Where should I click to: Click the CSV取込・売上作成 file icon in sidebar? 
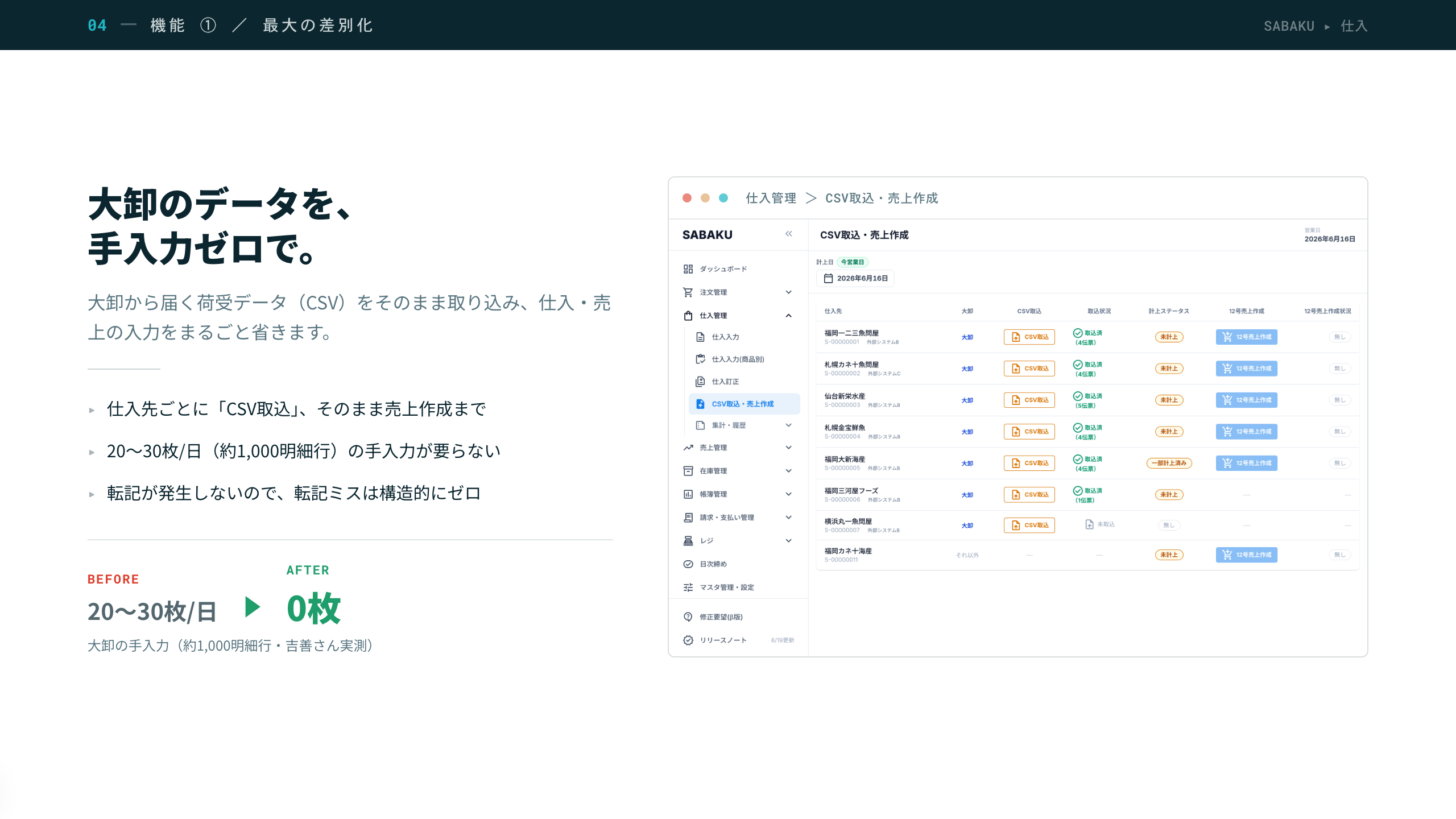point(701,404)
